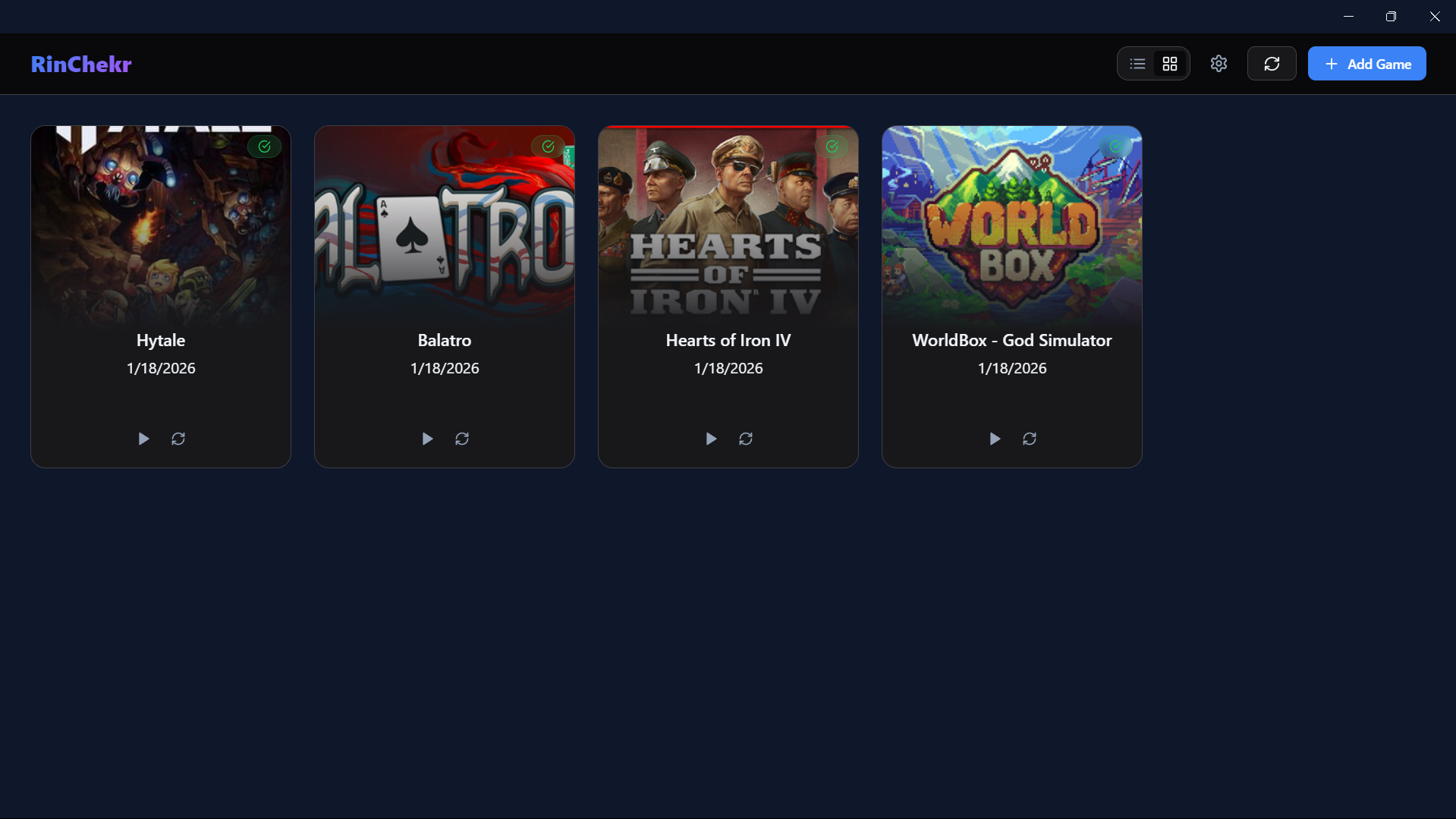
Task: Check for updates on the Balatro card
Action: [x=462, y=439]
